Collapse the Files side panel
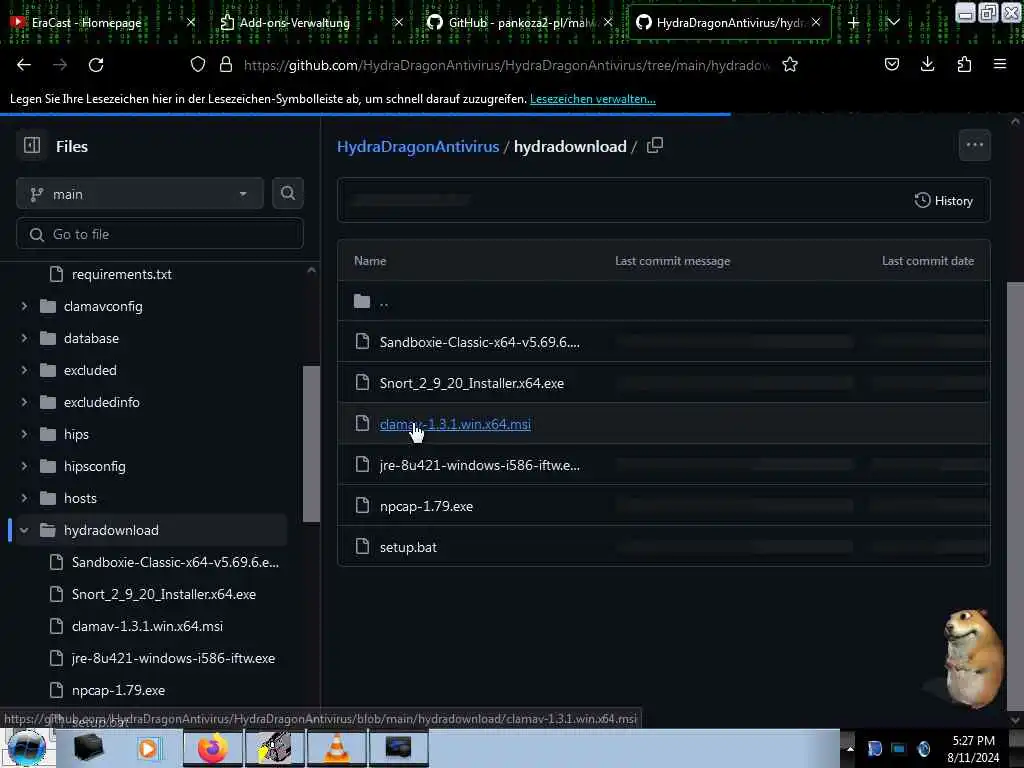1024x768 pixels. click(x=32, y=145)
